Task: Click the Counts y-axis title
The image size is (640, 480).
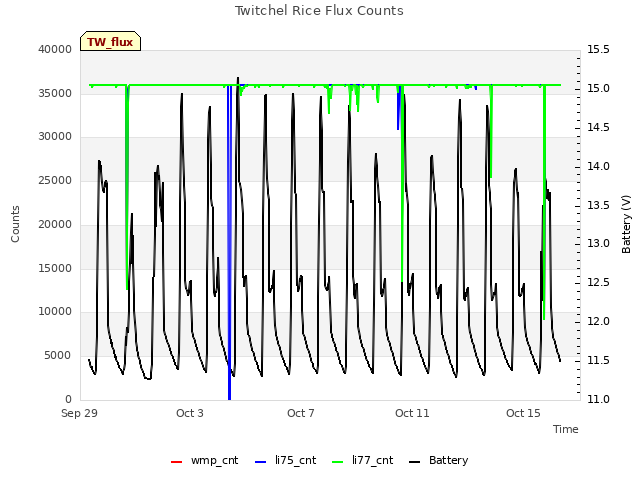Action: point(15,224)
